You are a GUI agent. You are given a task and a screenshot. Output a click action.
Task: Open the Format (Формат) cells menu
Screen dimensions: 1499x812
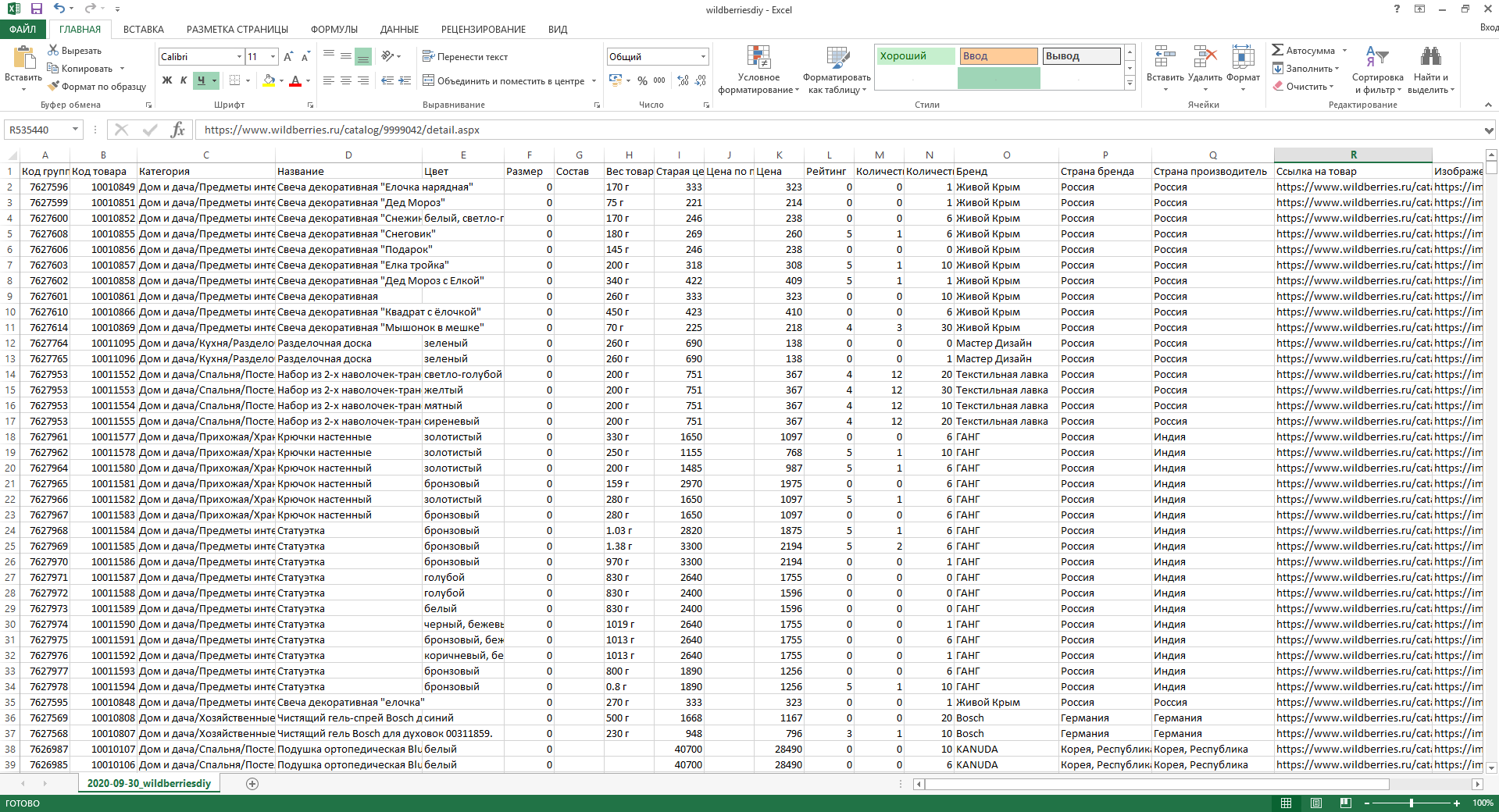[x=1243, y=69]
